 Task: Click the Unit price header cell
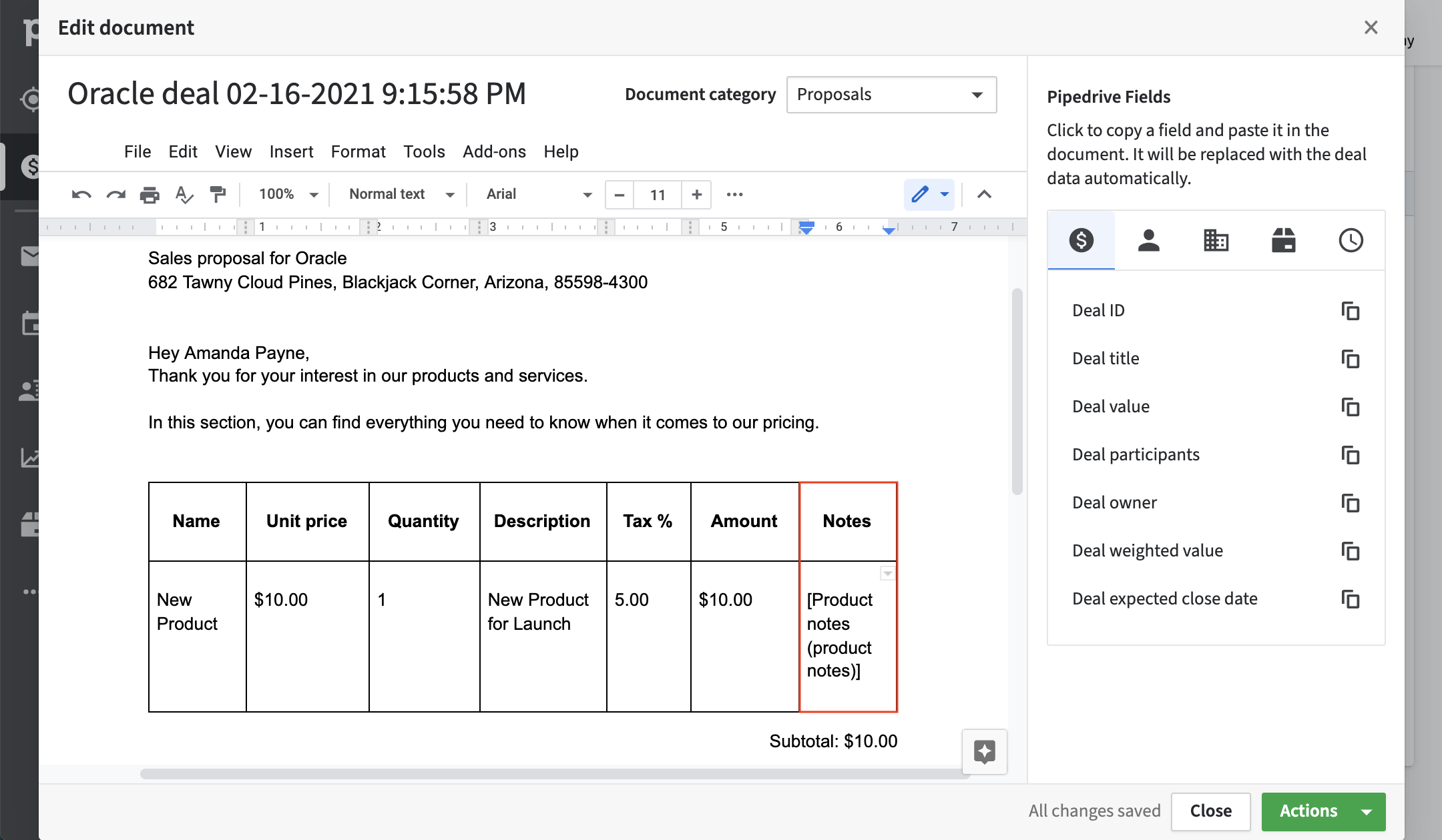pyautogui.click(x=307, y=522)
